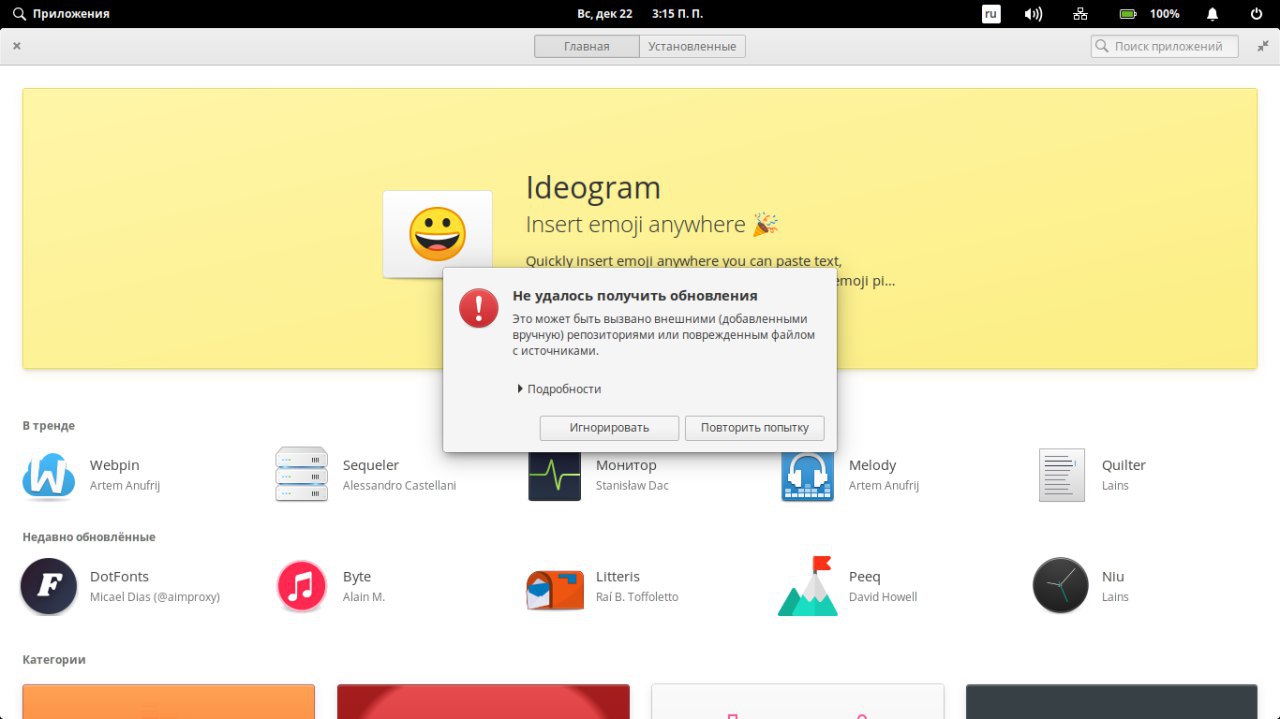Click the DotFonts app name
1280x719 pixels.
[x=119, y=577]
